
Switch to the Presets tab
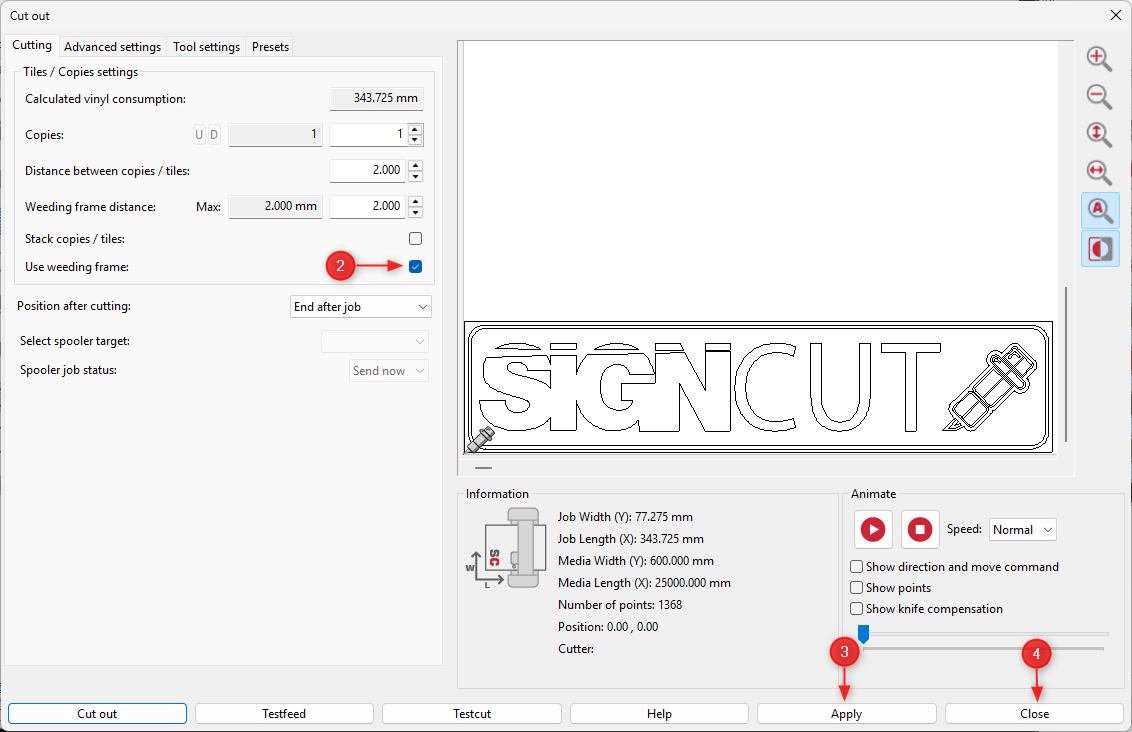(271, 47)
